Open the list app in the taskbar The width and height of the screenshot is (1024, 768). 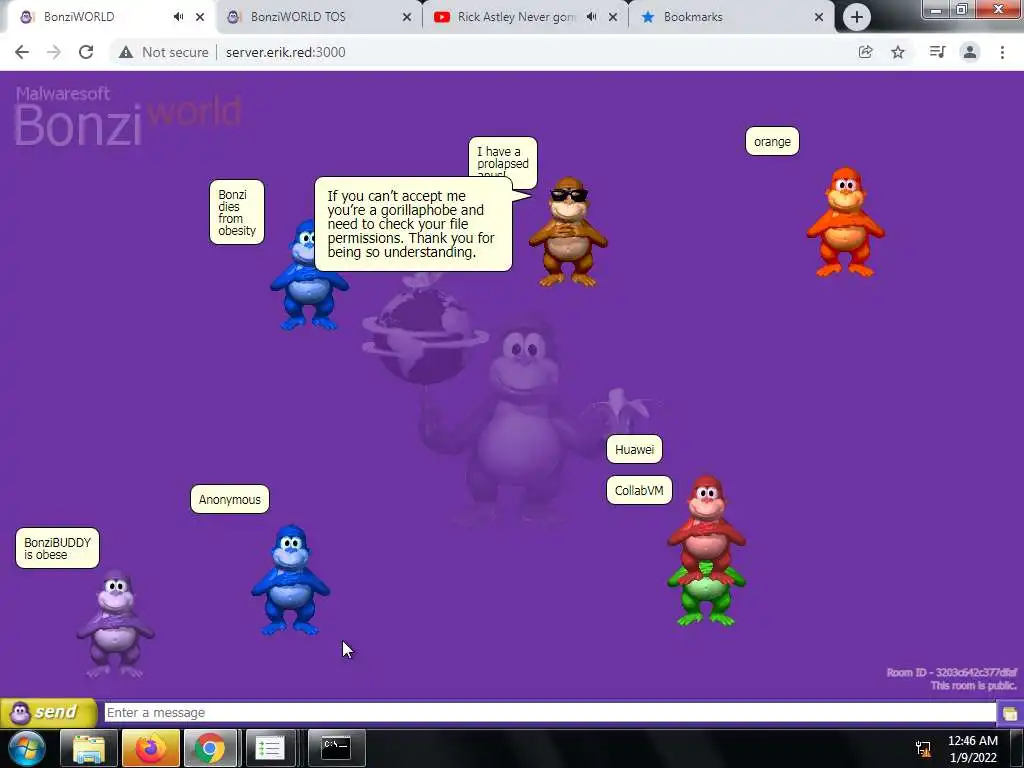(x=269, y=748)
